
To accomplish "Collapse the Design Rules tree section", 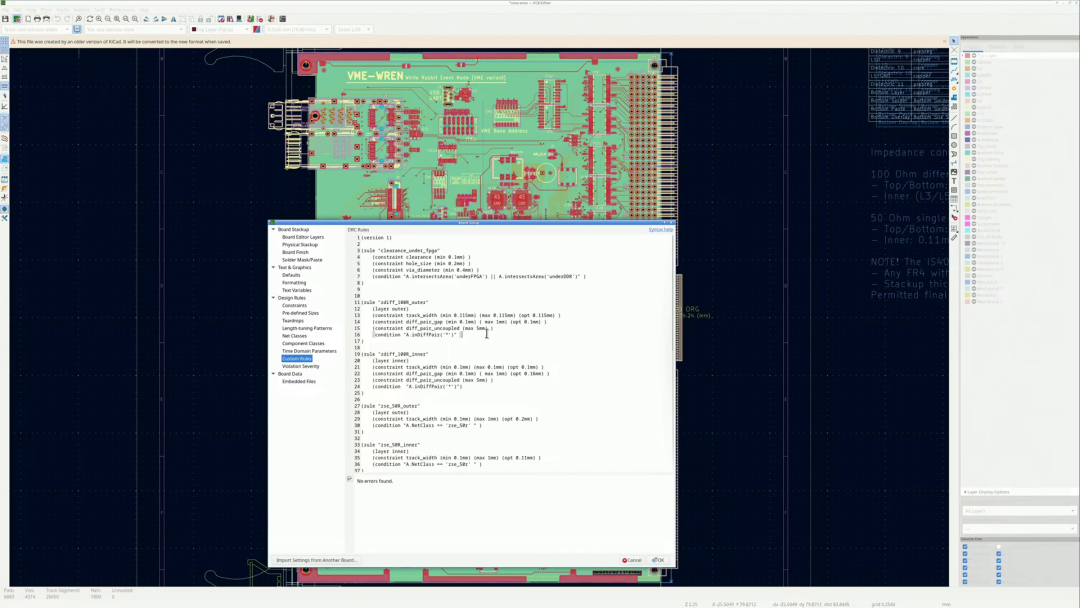I will tap(273, 297).
